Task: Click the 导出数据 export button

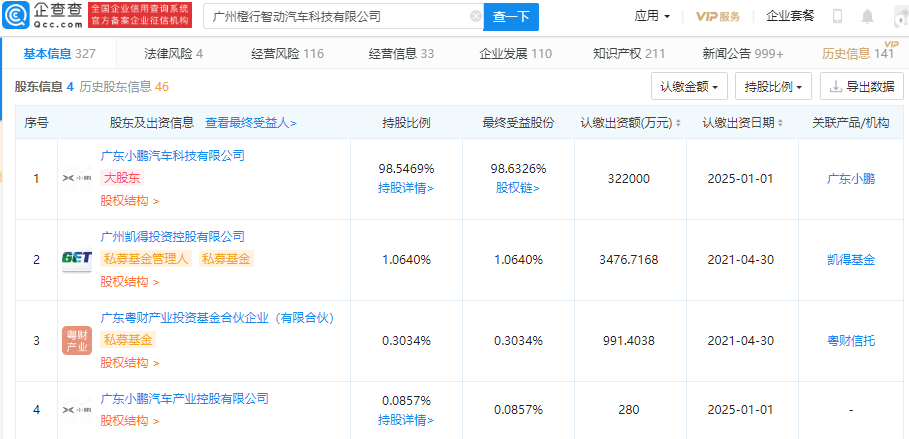Action: (x=861, y=87)
